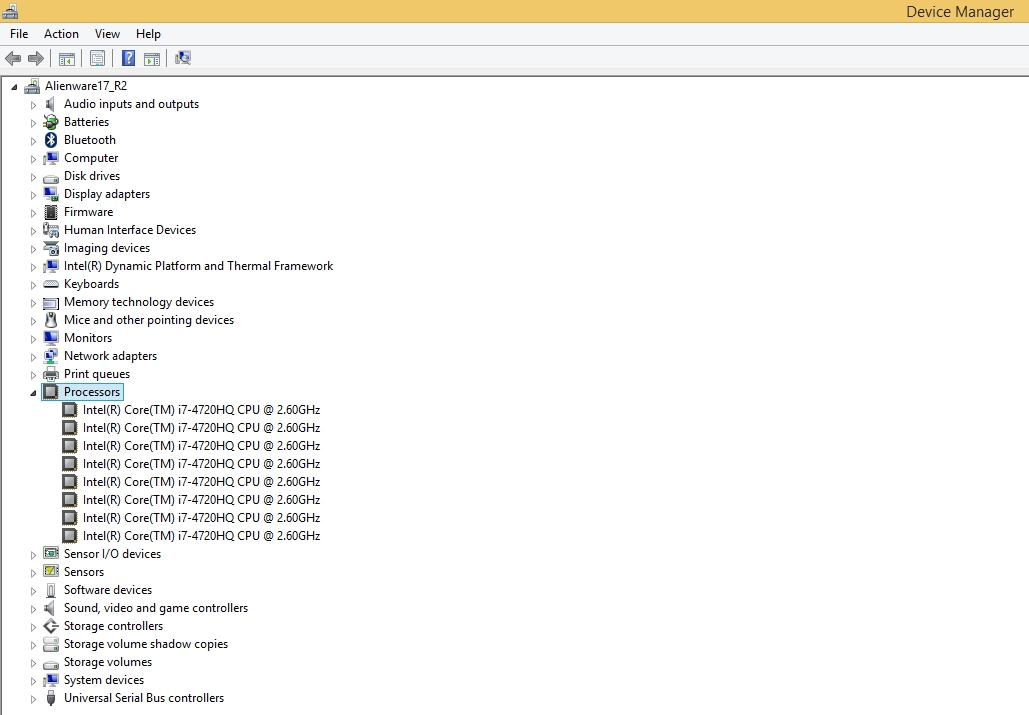1029x715 pixels.
Task: Expand Storage volume shadow copies
Action: (x=33, y=645)
